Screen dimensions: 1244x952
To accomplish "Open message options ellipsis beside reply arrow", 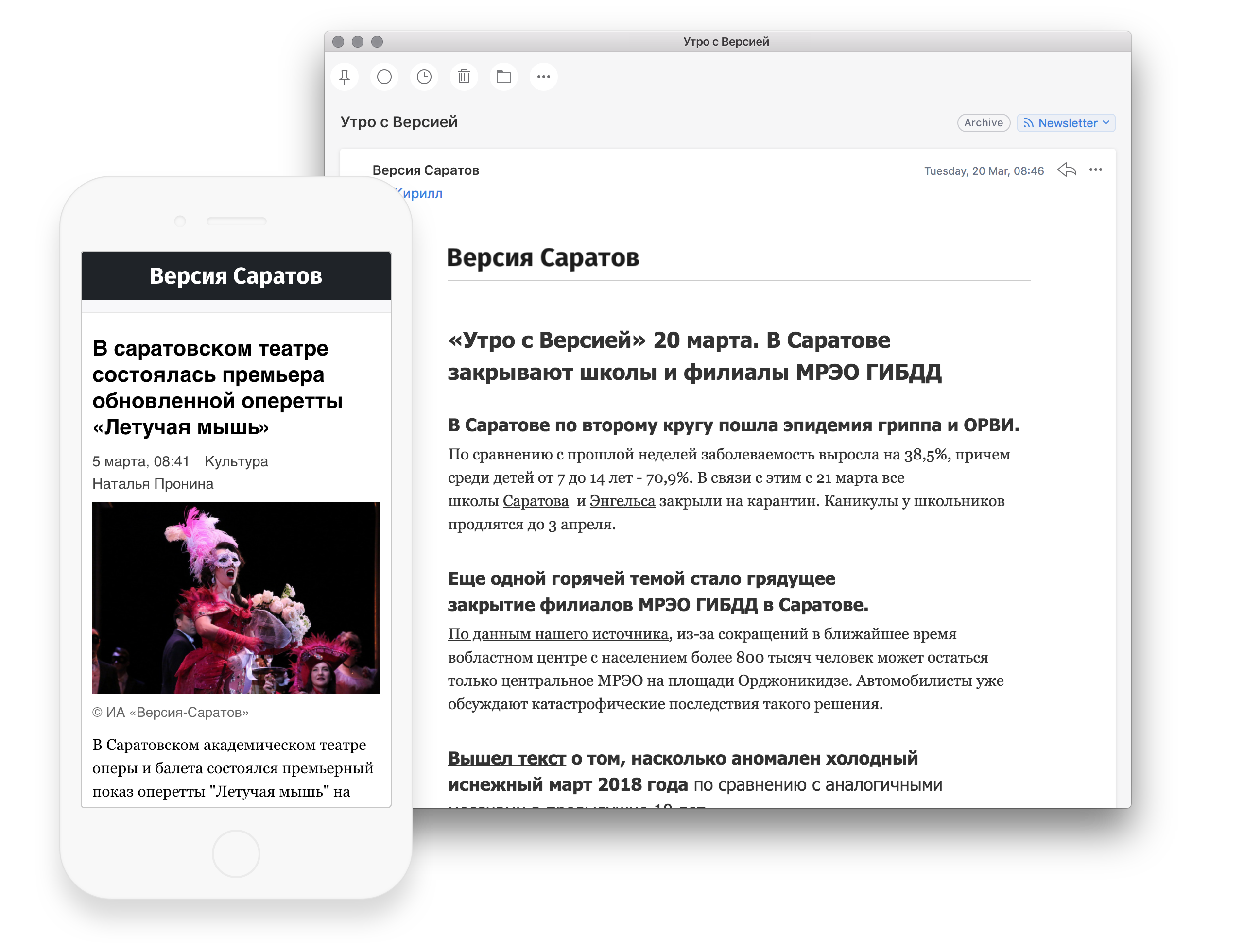I will tap(1095, 170).
